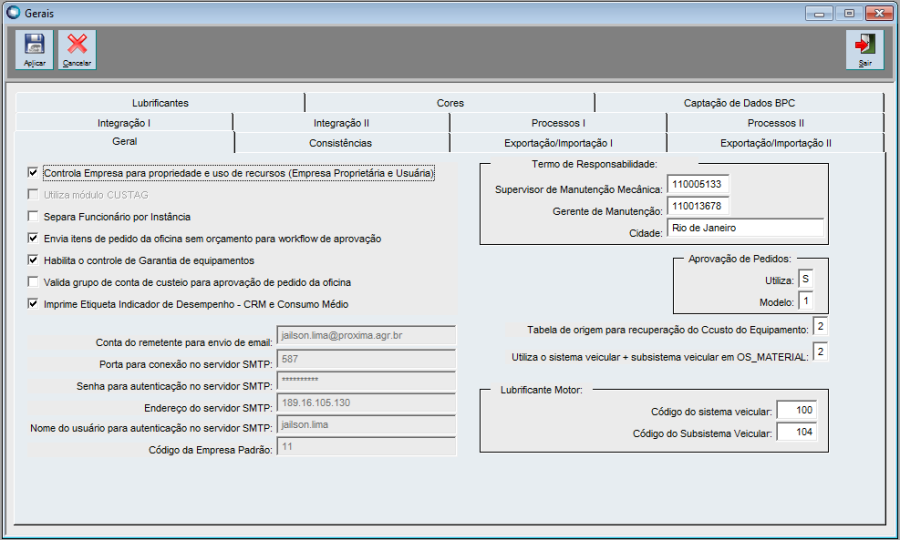Open Exportação/Importação II tab
The image size is (900, 540).
(x=775, y=143)
